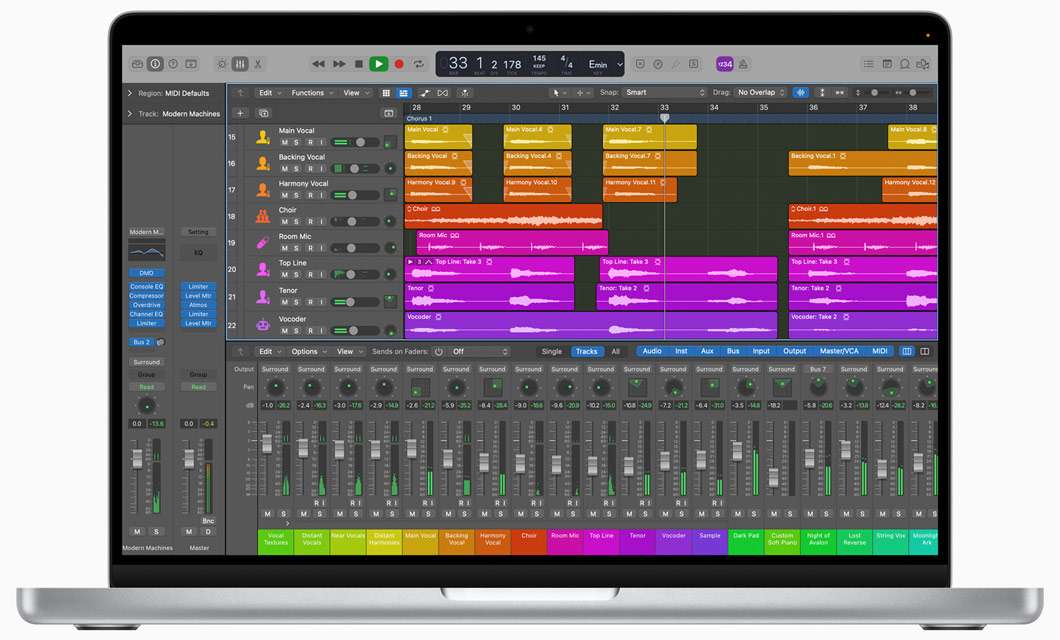Click the Stop transport button
The image size is (1060, 640).
pyautogui.click(x=359, y=64)
